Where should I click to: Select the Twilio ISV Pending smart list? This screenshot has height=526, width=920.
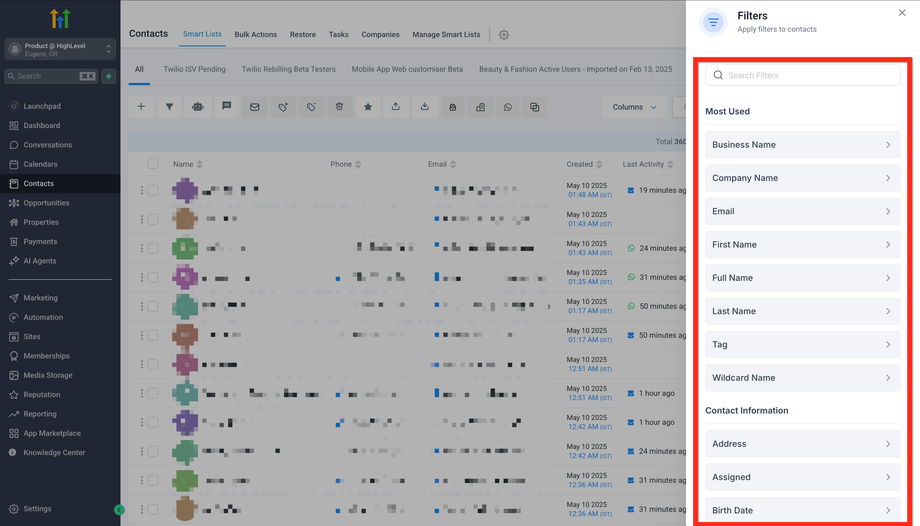pyautogui.click(x=194, y=69)
